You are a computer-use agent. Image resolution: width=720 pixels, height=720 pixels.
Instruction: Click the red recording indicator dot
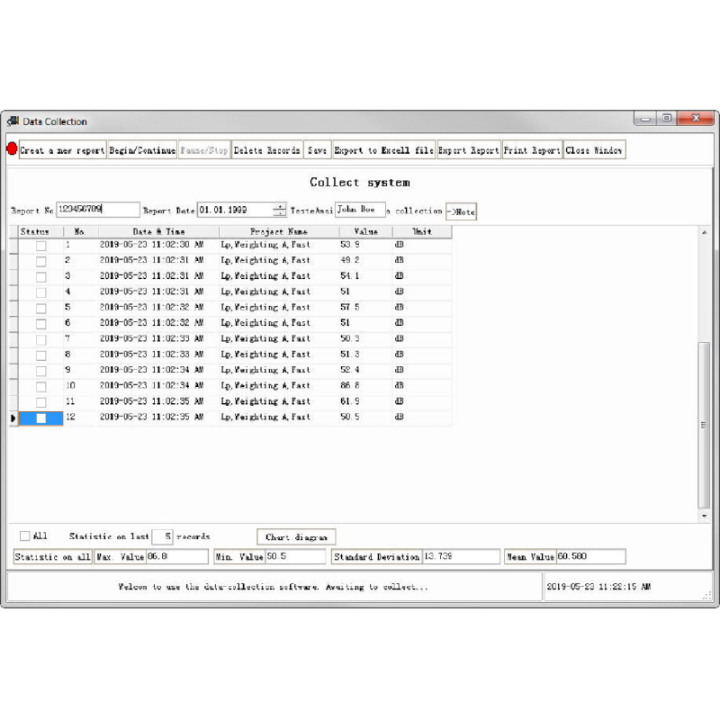[x=12, y=149]
